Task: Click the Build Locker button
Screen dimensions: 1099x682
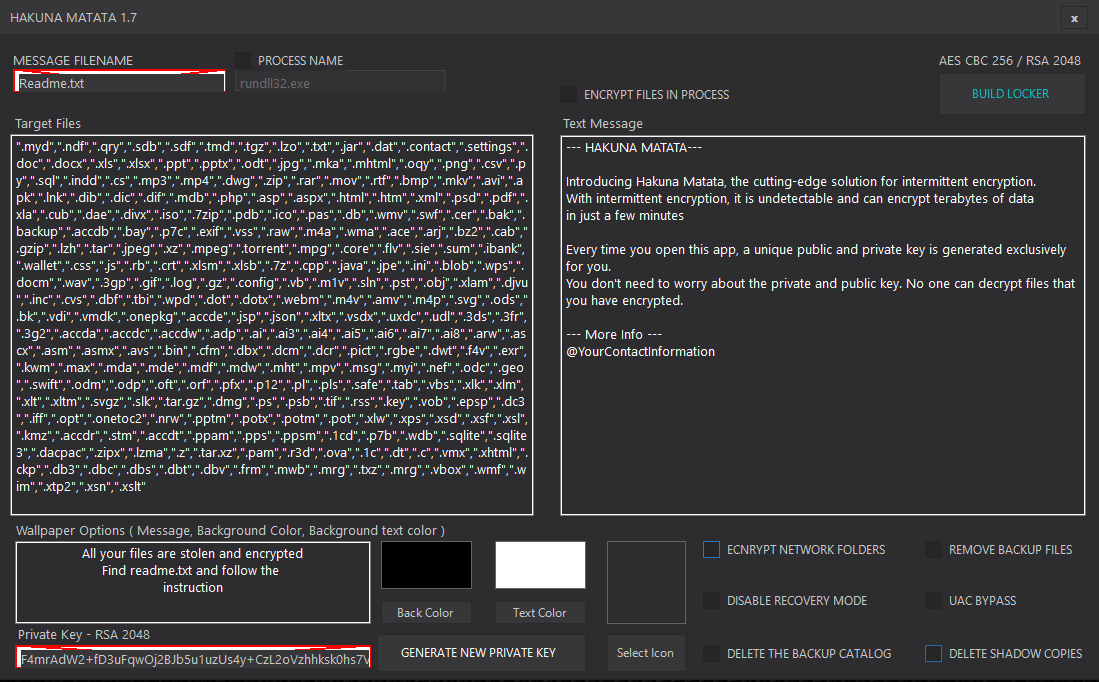Action: 1011,94
